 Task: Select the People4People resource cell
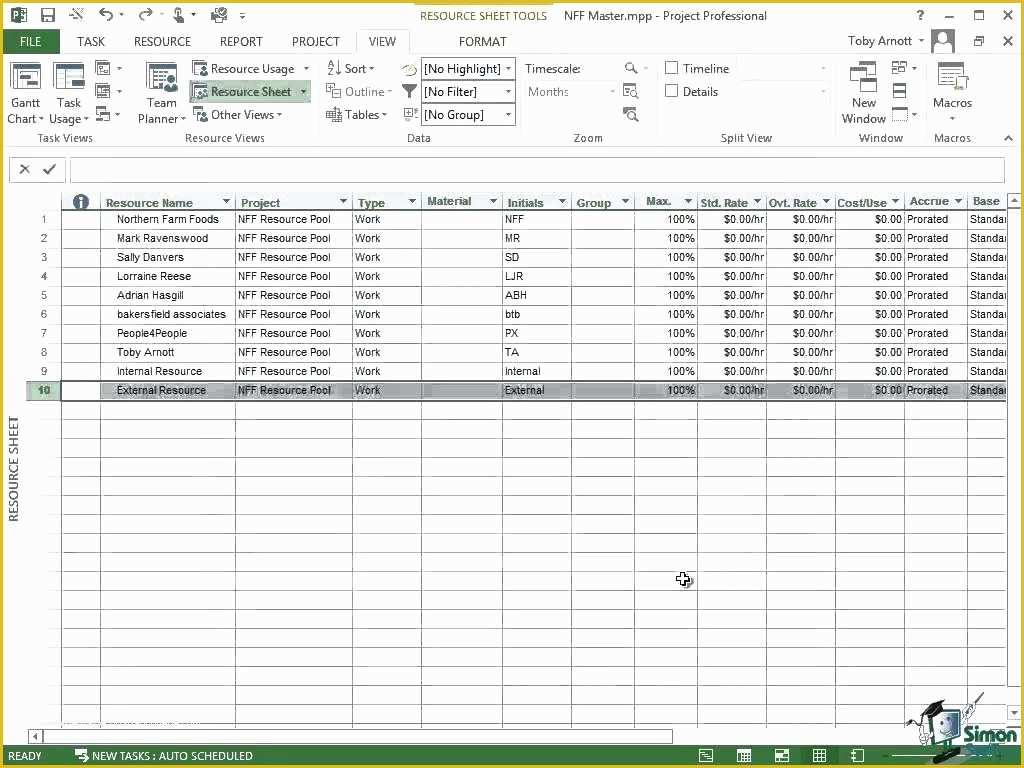click(x=168, y=333)
